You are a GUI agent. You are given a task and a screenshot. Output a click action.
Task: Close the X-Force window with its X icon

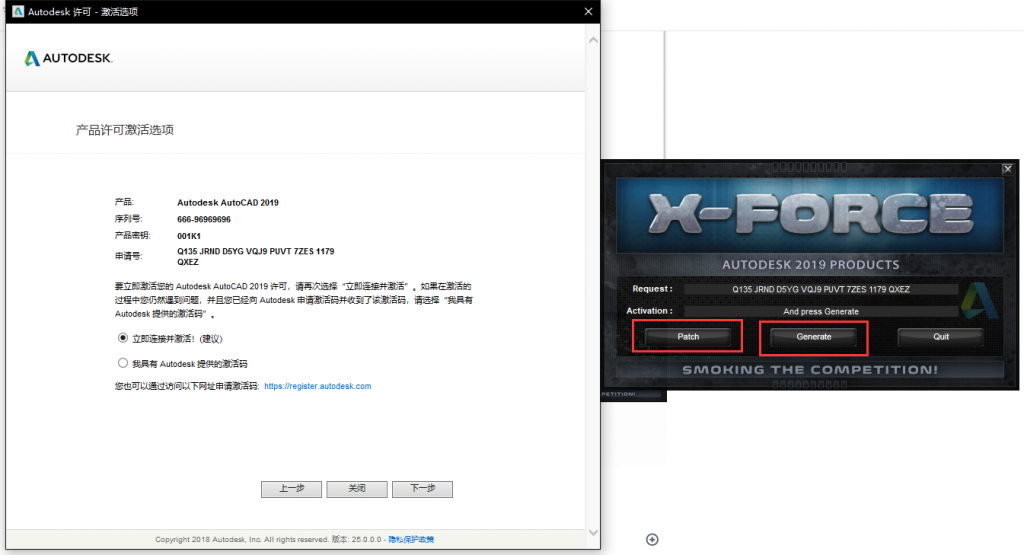[1007, 169]
